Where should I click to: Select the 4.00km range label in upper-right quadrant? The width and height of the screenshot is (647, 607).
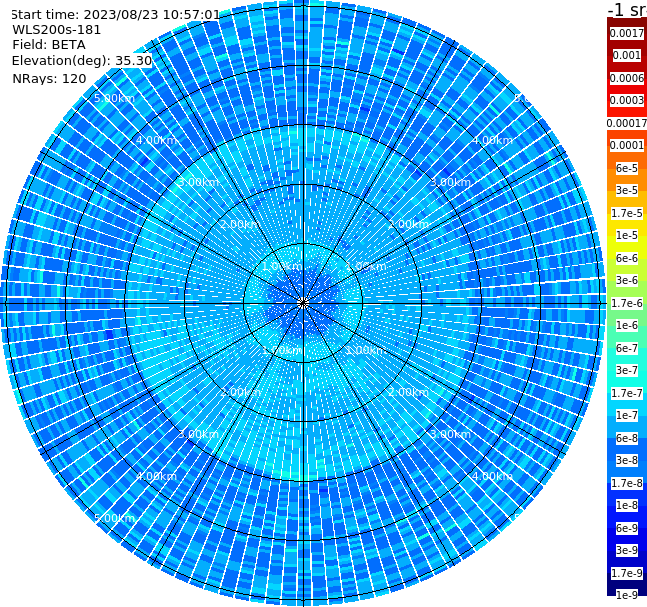[493, 140]
